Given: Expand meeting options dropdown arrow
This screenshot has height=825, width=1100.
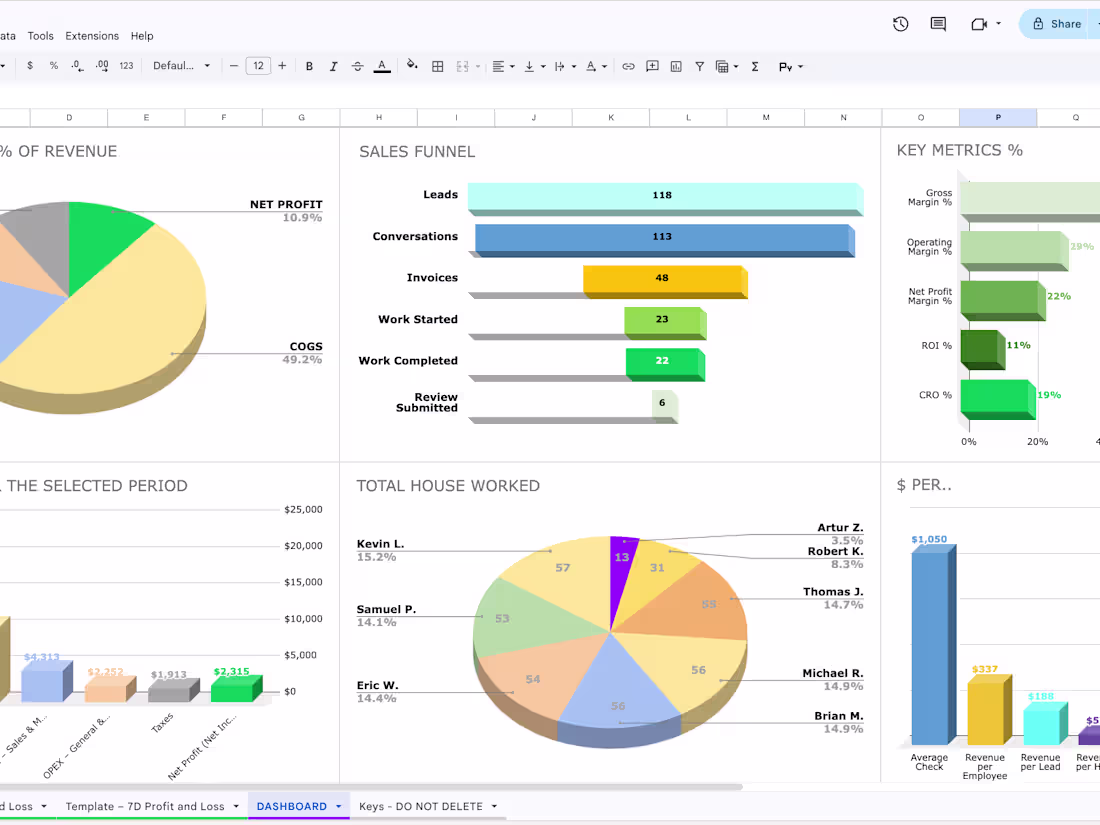Looking at the screenshot, I should [x=998, y=24].
